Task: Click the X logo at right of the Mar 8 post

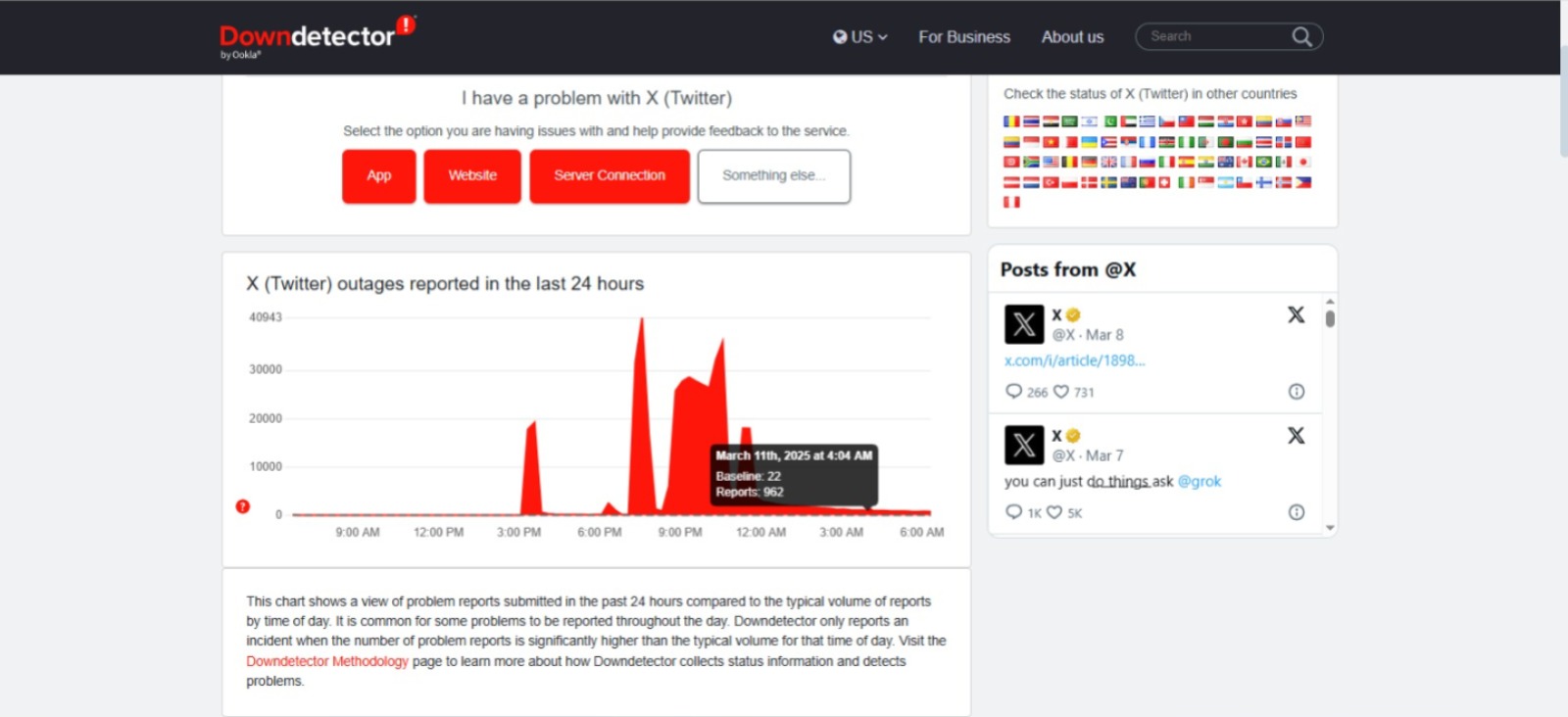Action: (1296, 314)
